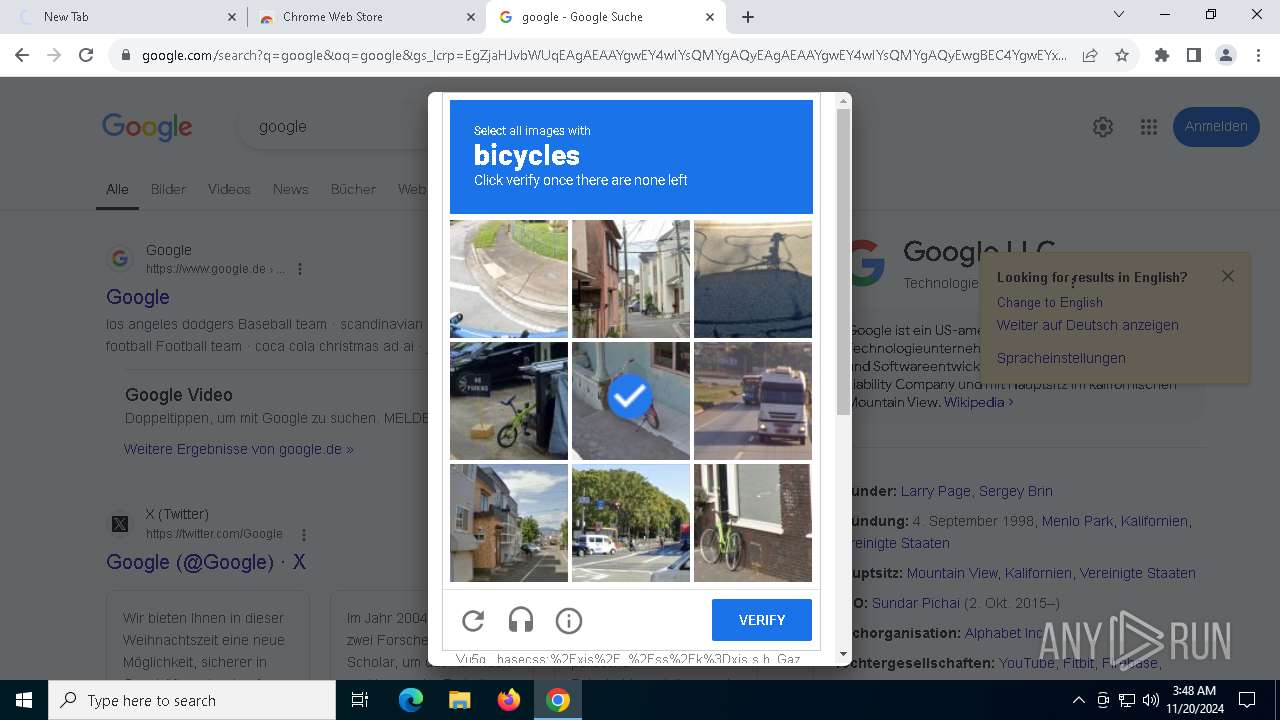1280x720 pixels.
Task: Open Chrome three-dot menu
Action: [x=1258, y=56]
